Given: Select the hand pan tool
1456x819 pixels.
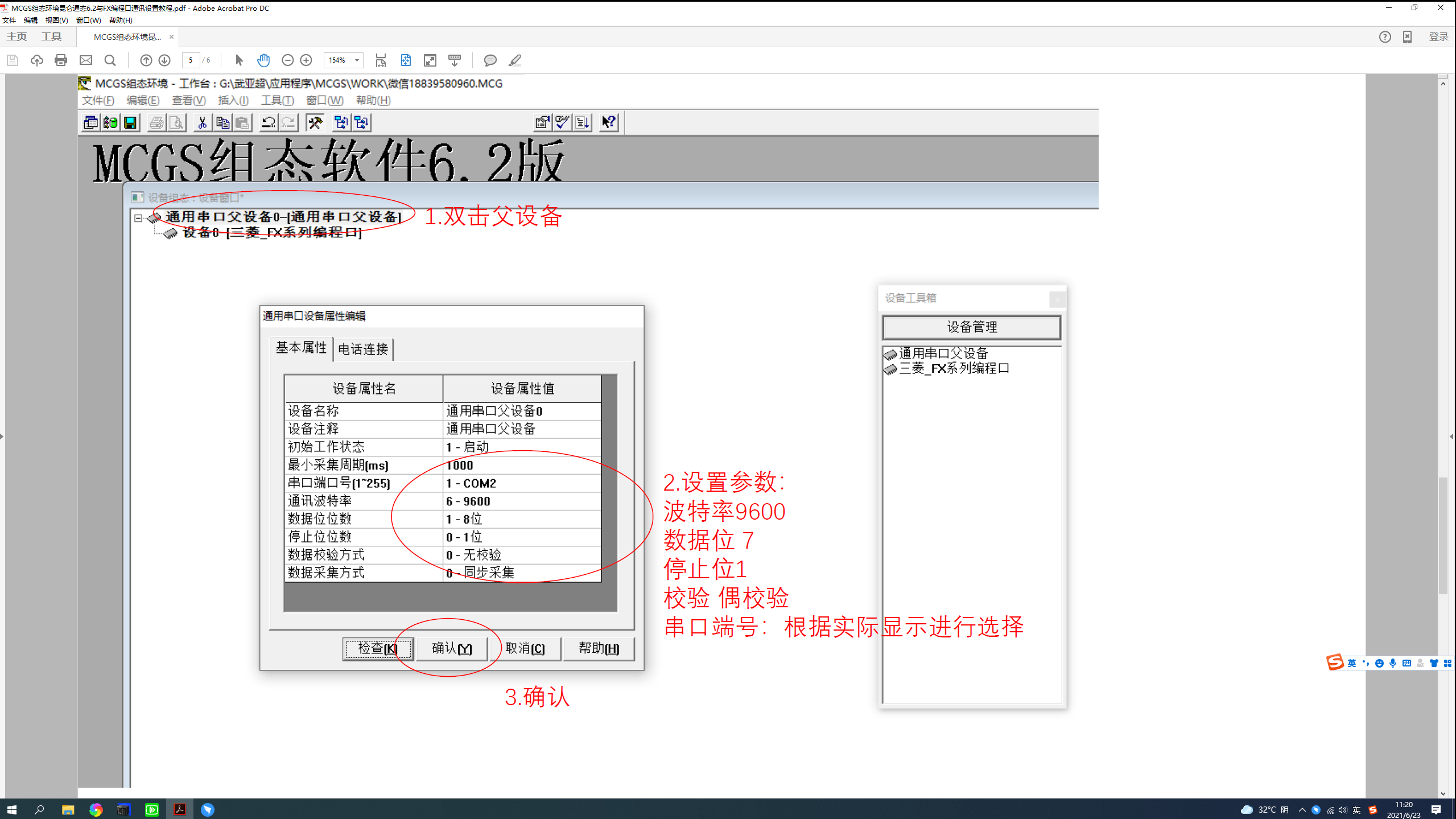Looking at the screenshot, I should coord(263,60).
